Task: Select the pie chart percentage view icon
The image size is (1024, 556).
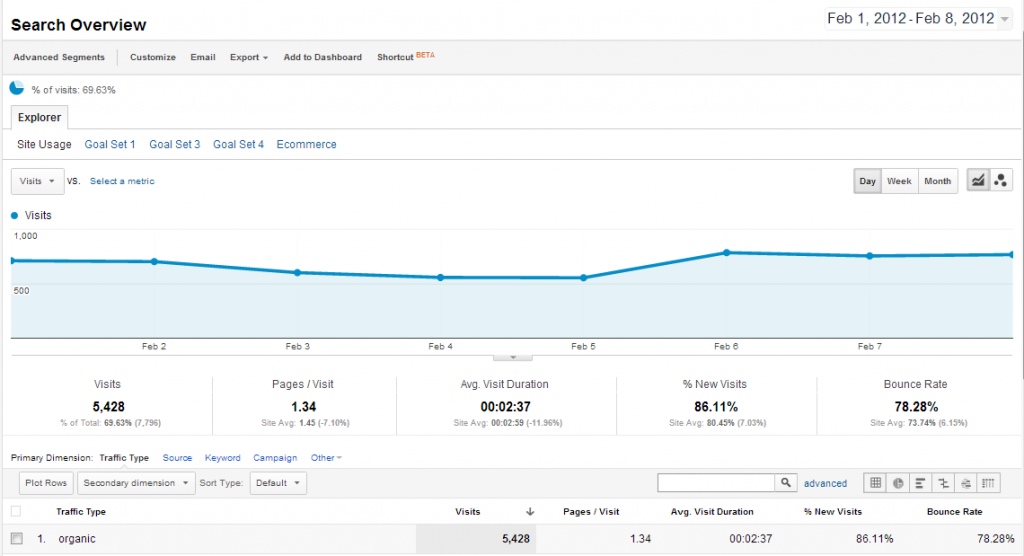Action: pyautogui.click(x=899, y=483)
